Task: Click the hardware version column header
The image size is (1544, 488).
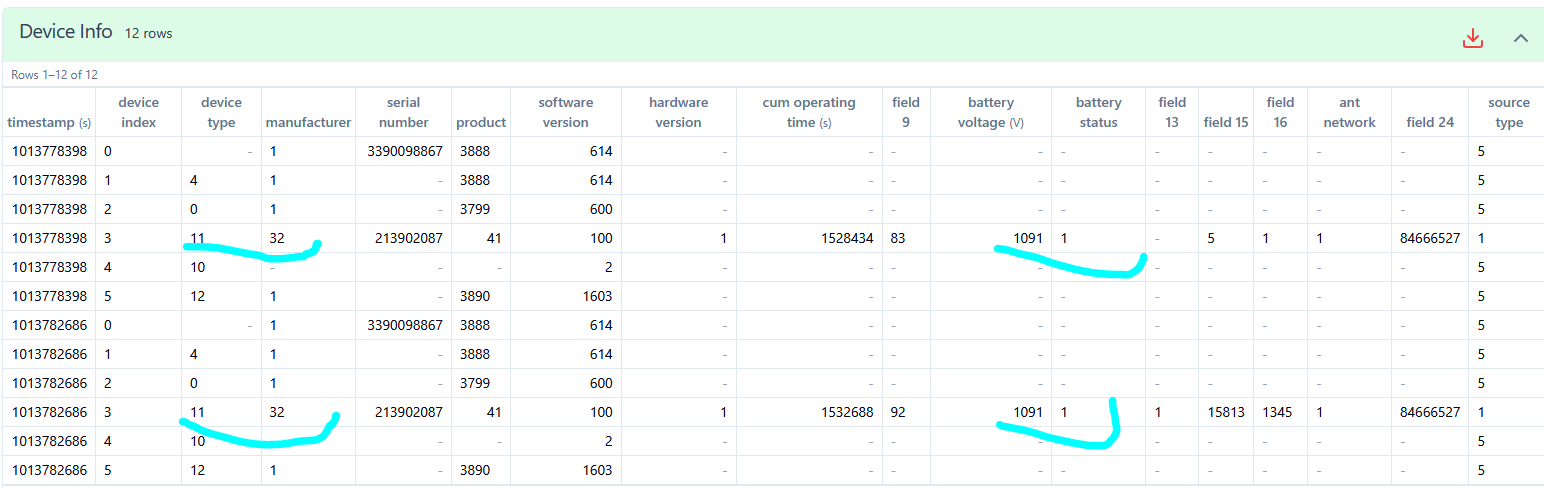Action: [x=678, y=112]
